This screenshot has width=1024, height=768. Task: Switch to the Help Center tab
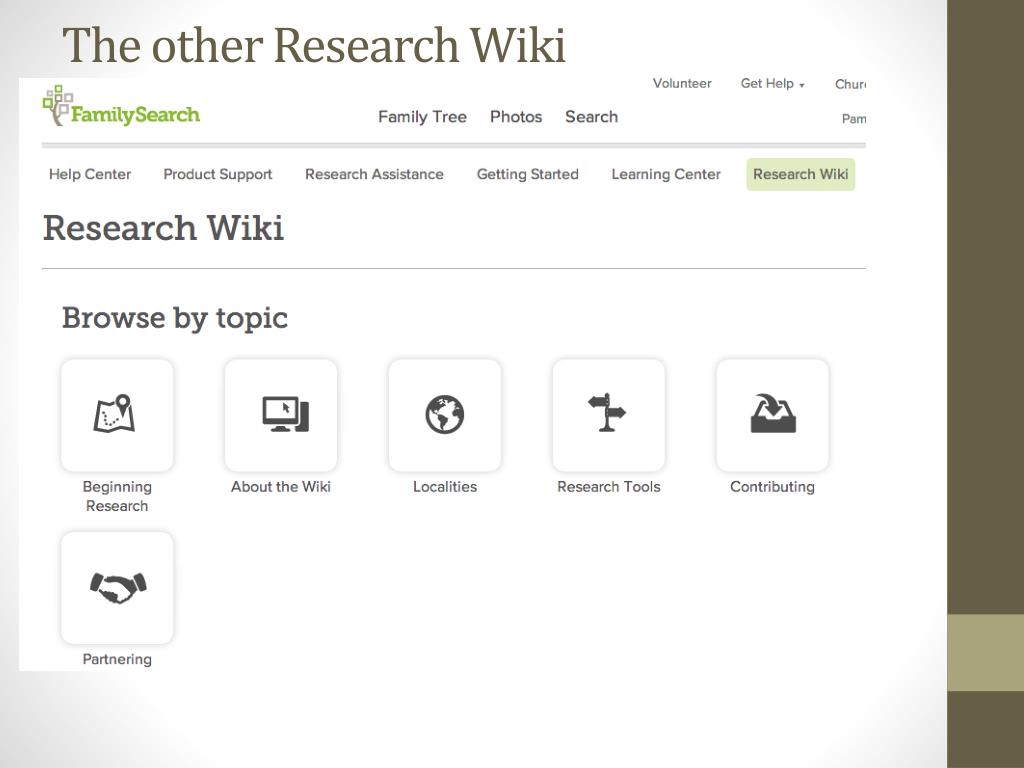pos(90,174)
